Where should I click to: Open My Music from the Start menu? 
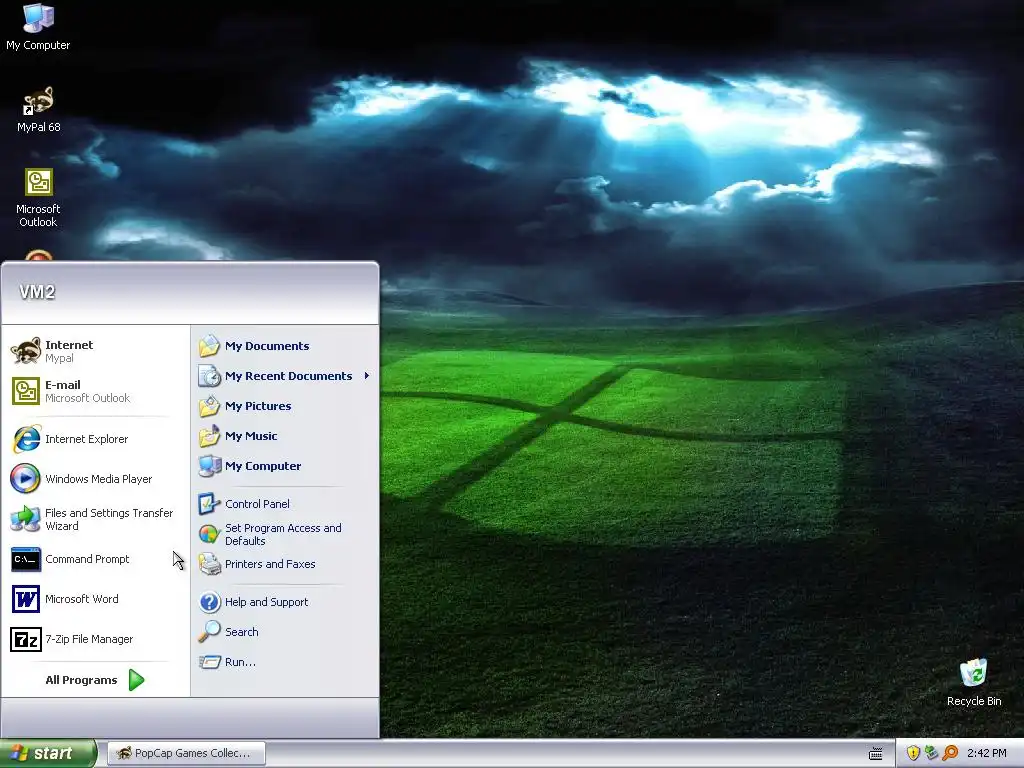pos(285,436)
